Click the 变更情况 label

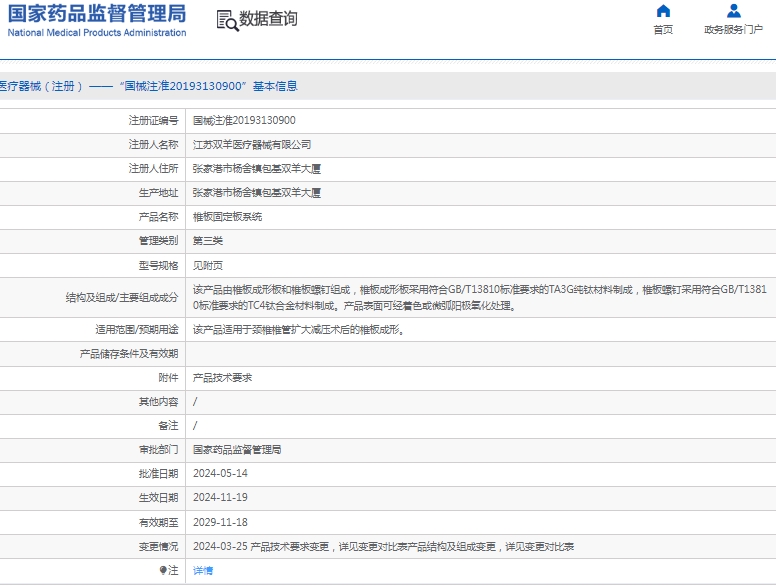pyautogui.click(x=158, y=546)
